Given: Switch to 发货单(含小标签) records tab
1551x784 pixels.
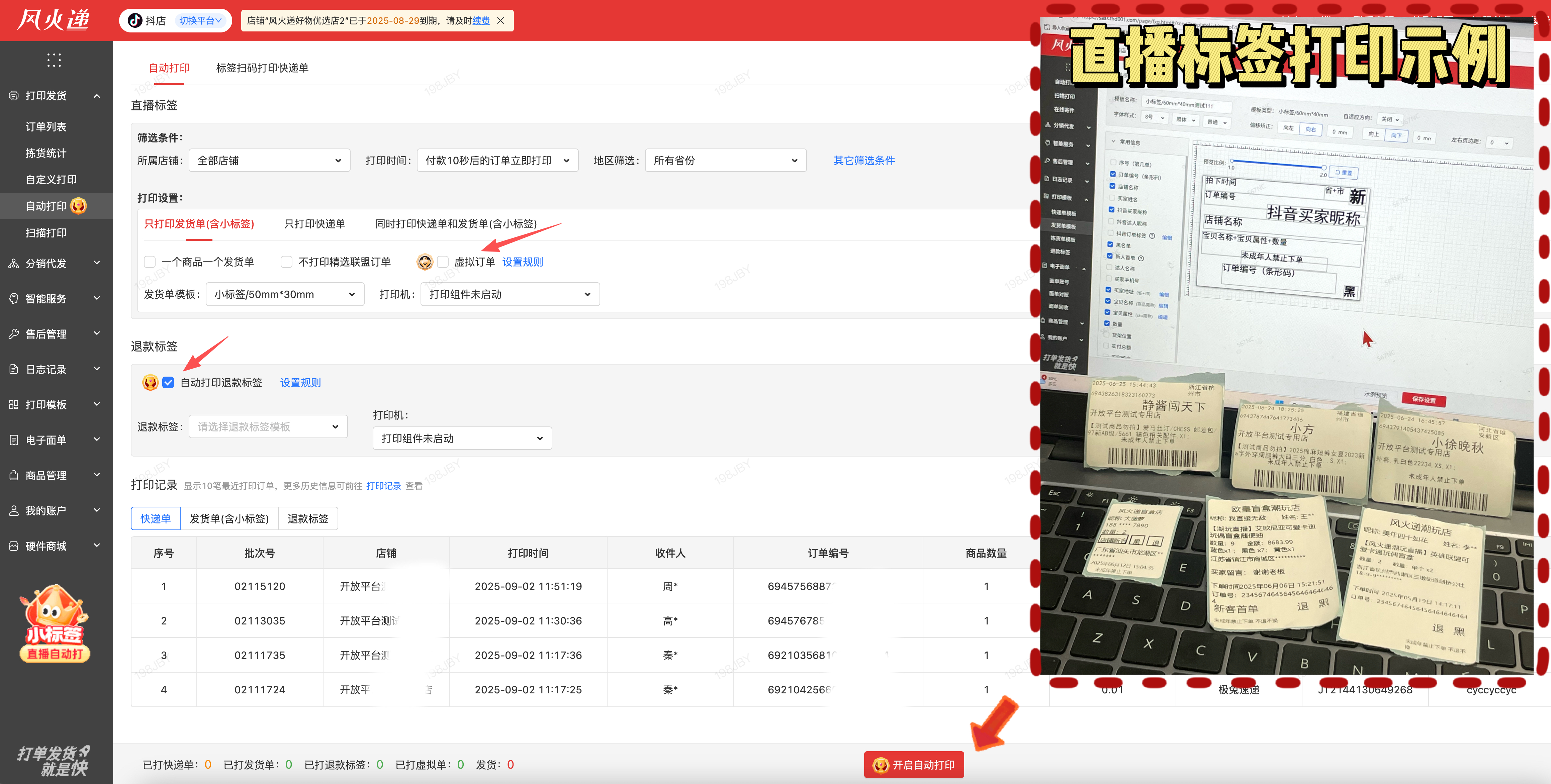Looking at the screenshot, I should click(x=229, y=518).
